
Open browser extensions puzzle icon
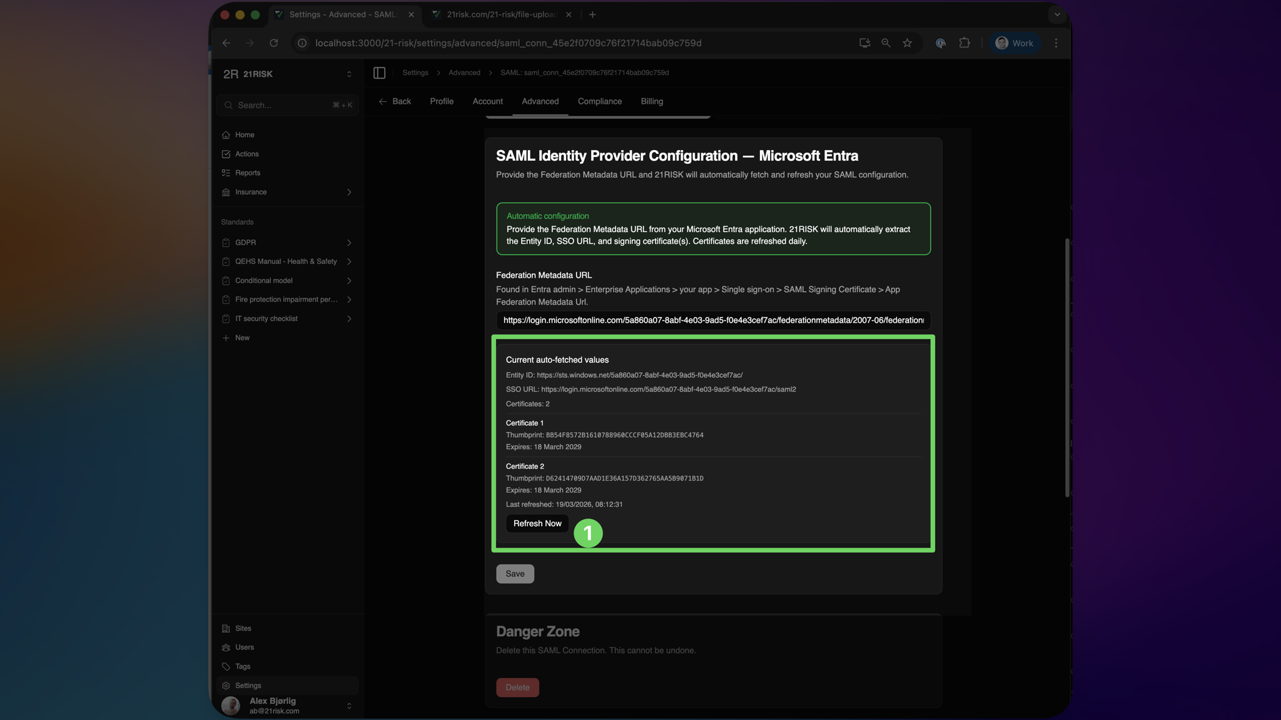pyautogui.click(x=964, y=43)
